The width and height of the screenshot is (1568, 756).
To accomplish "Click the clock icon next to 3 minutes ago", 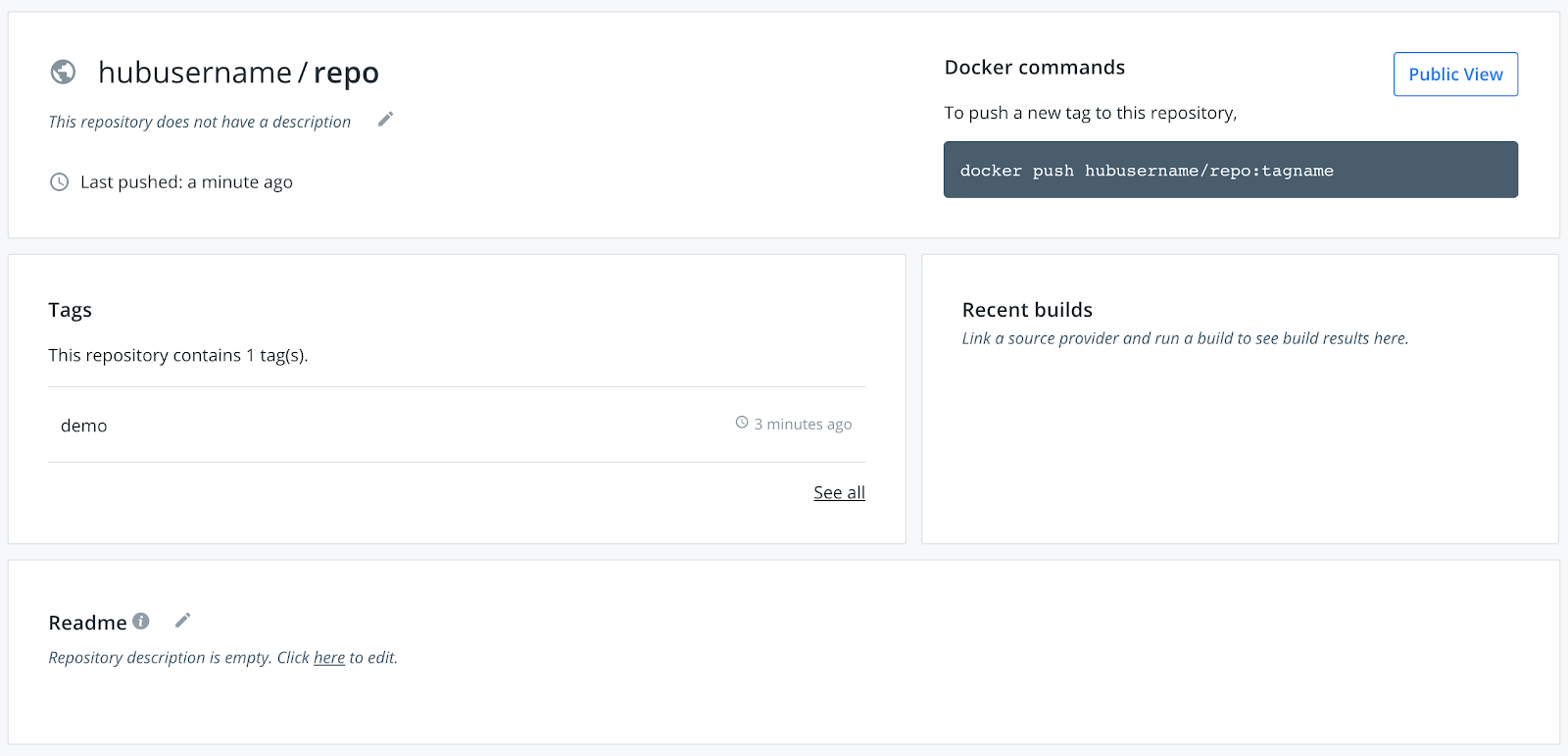I will tap(742, 423).
